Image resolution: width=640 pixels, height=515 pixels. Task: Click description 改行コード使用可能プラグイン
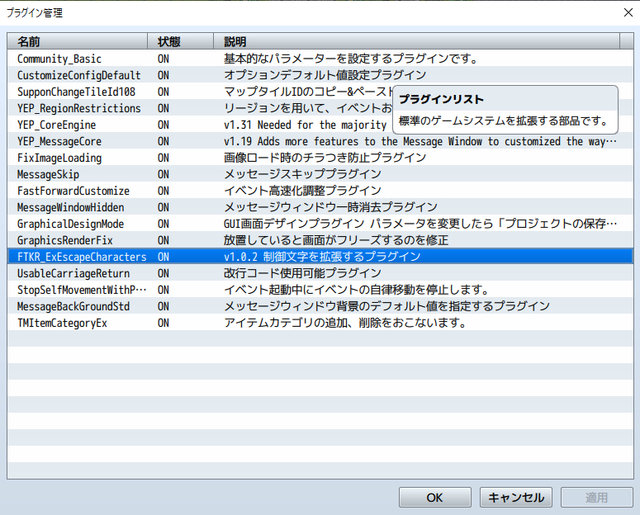click(302, 273)
